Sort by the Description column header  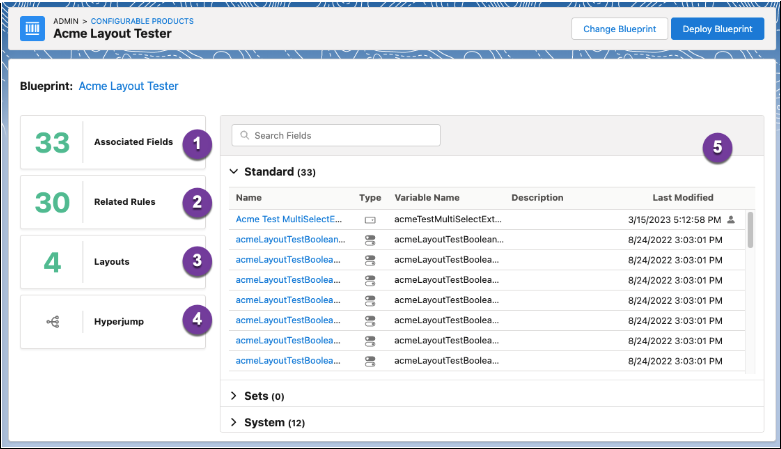[x=537, y=198]
